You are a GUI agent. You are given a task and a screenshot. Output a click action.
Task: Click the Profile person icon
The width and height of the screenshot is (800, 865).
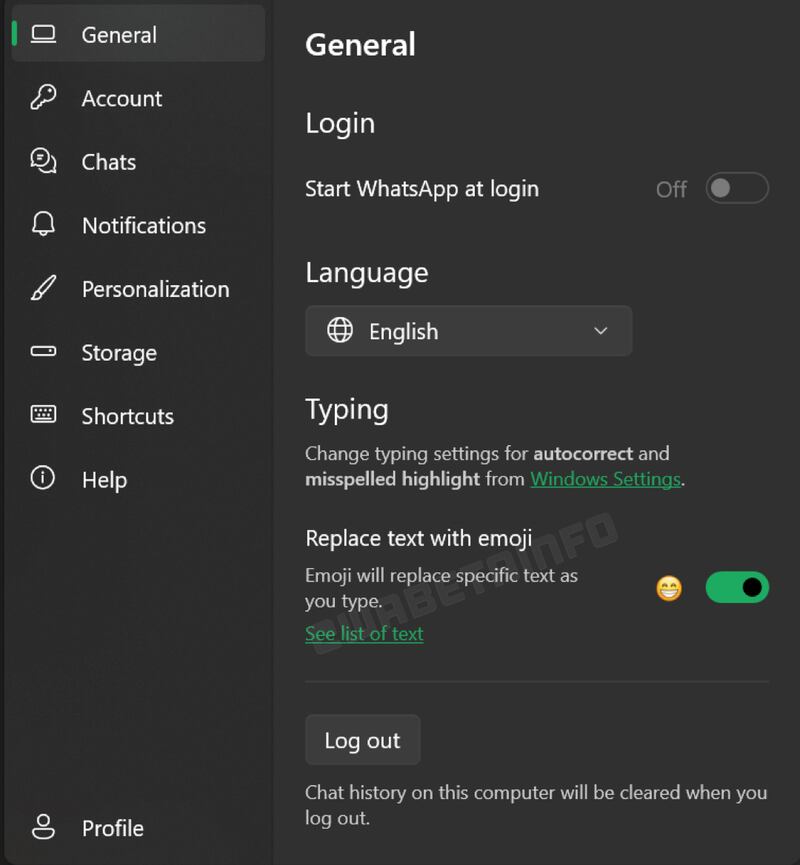pyautogui.click(x=44, y=828)
